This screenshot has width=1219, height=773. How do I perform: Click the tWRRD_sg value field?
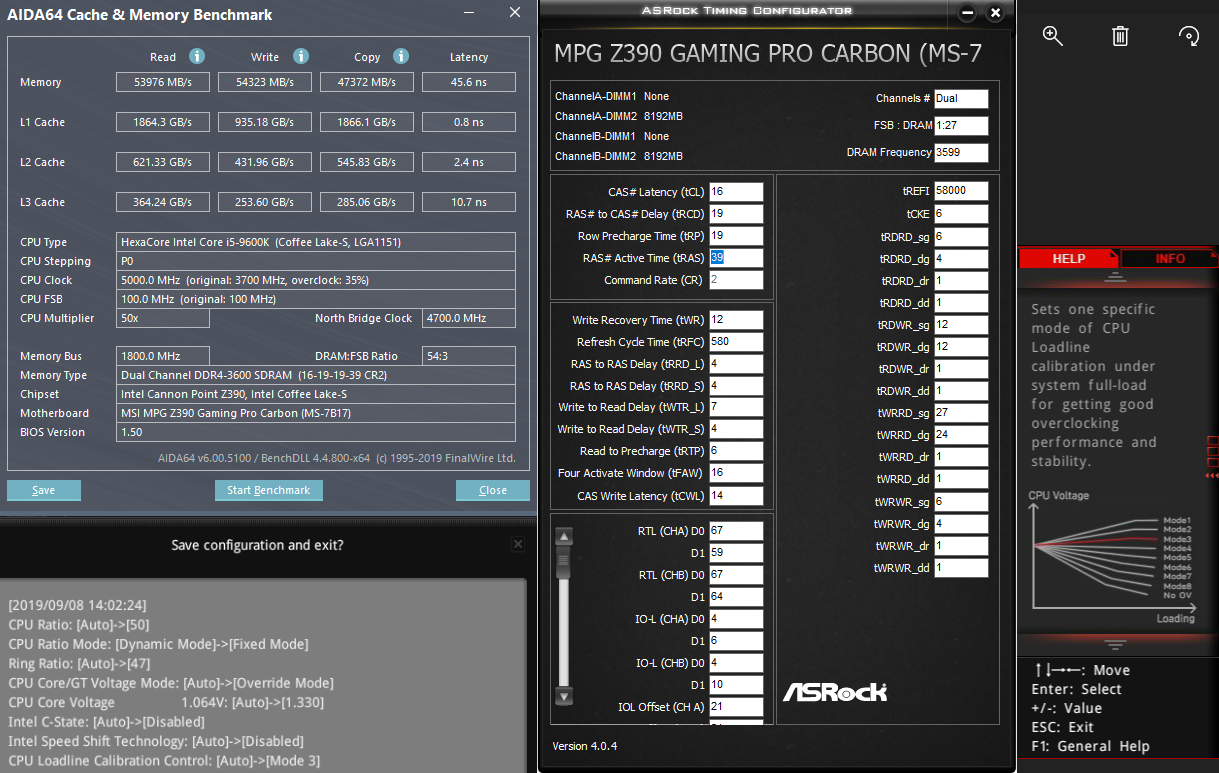tap(961, 413)
